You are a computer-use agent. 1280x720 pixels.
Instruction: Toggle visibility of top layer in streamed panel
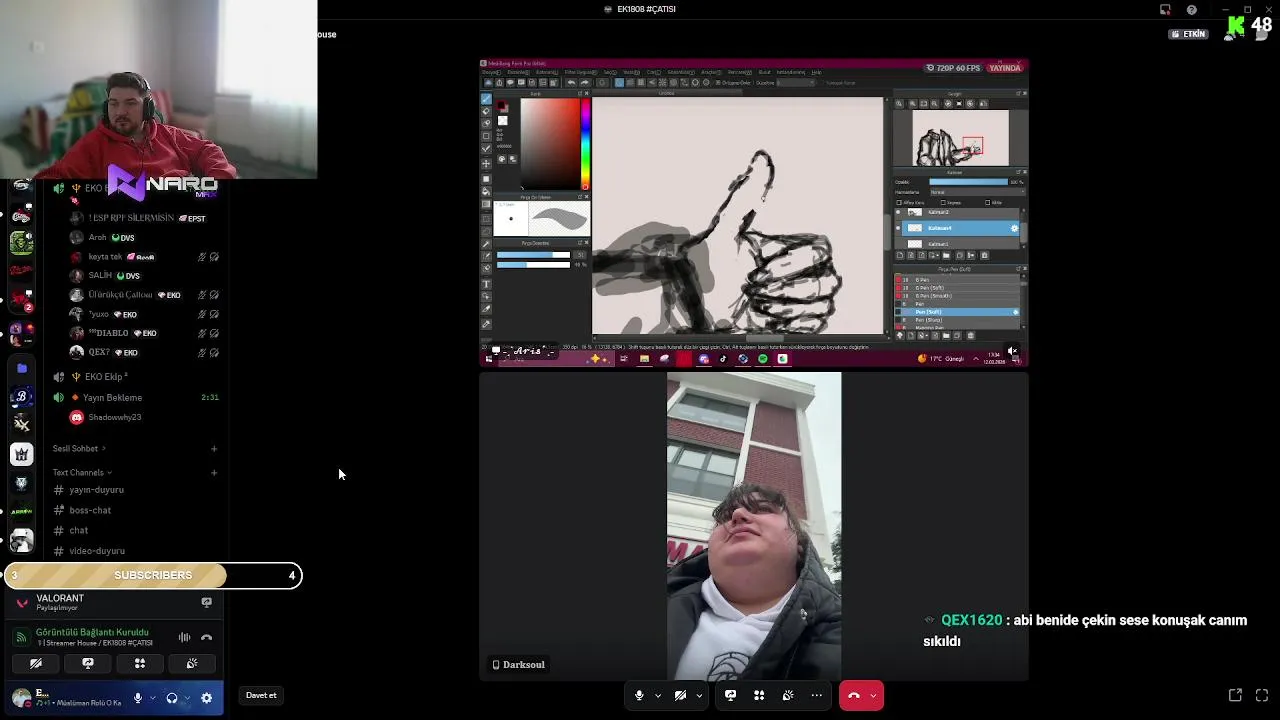[898, 212]
